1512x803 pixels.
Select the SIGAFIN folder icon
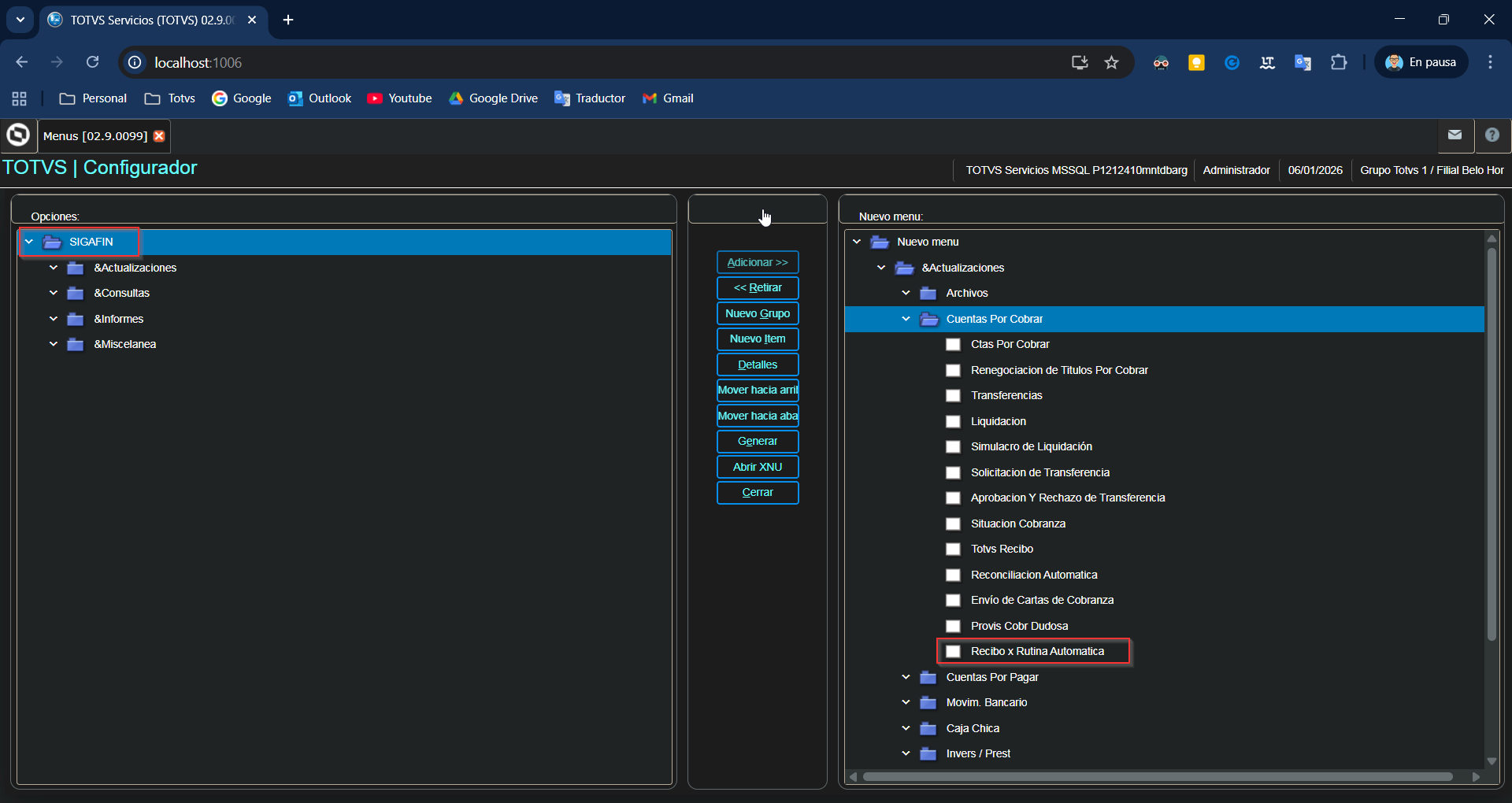coord(52,242)
